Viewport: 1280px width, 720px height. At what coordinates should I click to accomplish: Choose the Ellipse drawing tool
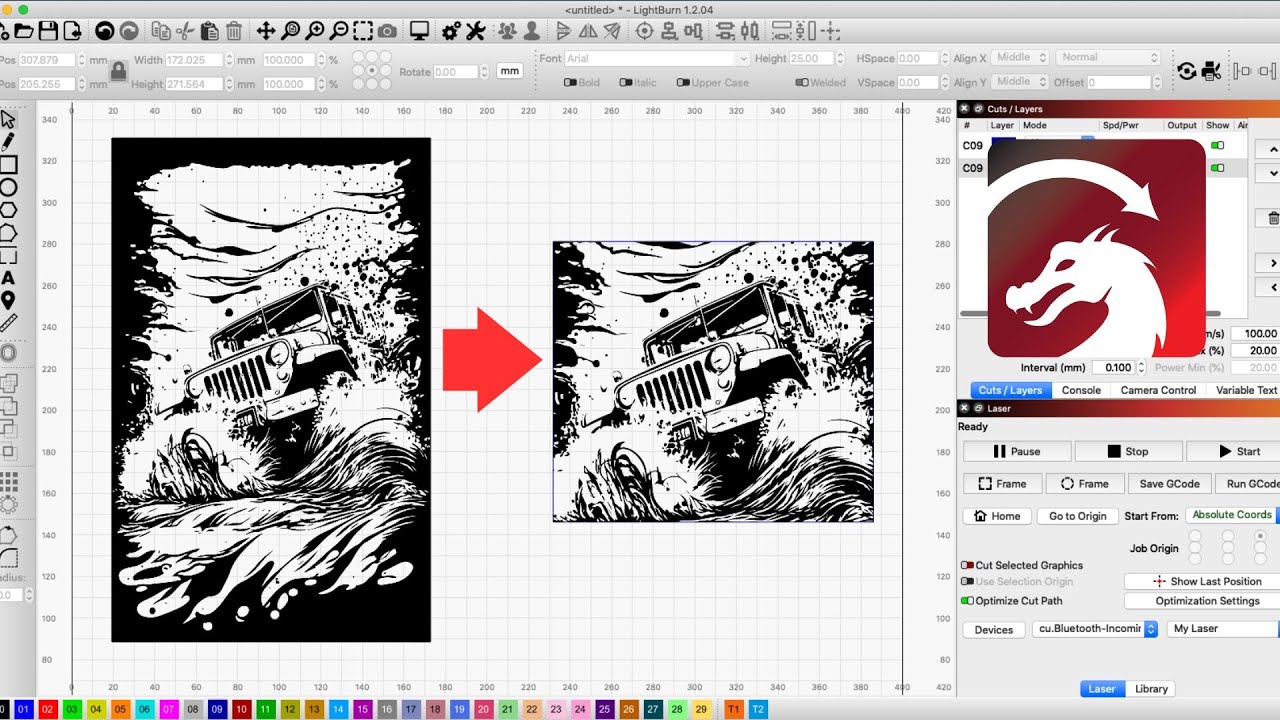point(8,187)
